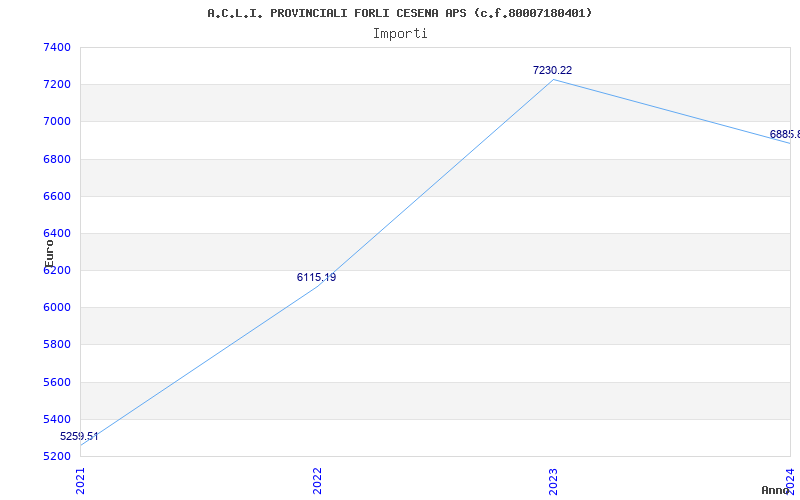Click the x-axis year 2023
Screen dimensions: 800x500
[554, 481]
